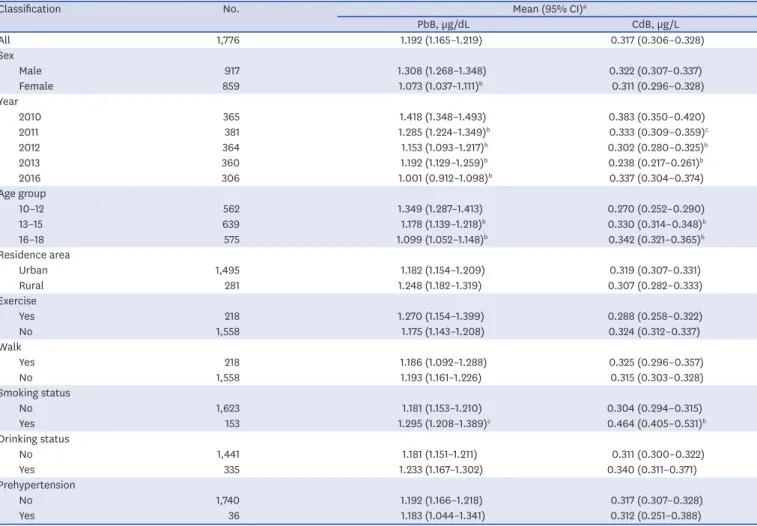
Task: Click CdB value 0.238 (0.217–0.261)
Action: point(656,163)
